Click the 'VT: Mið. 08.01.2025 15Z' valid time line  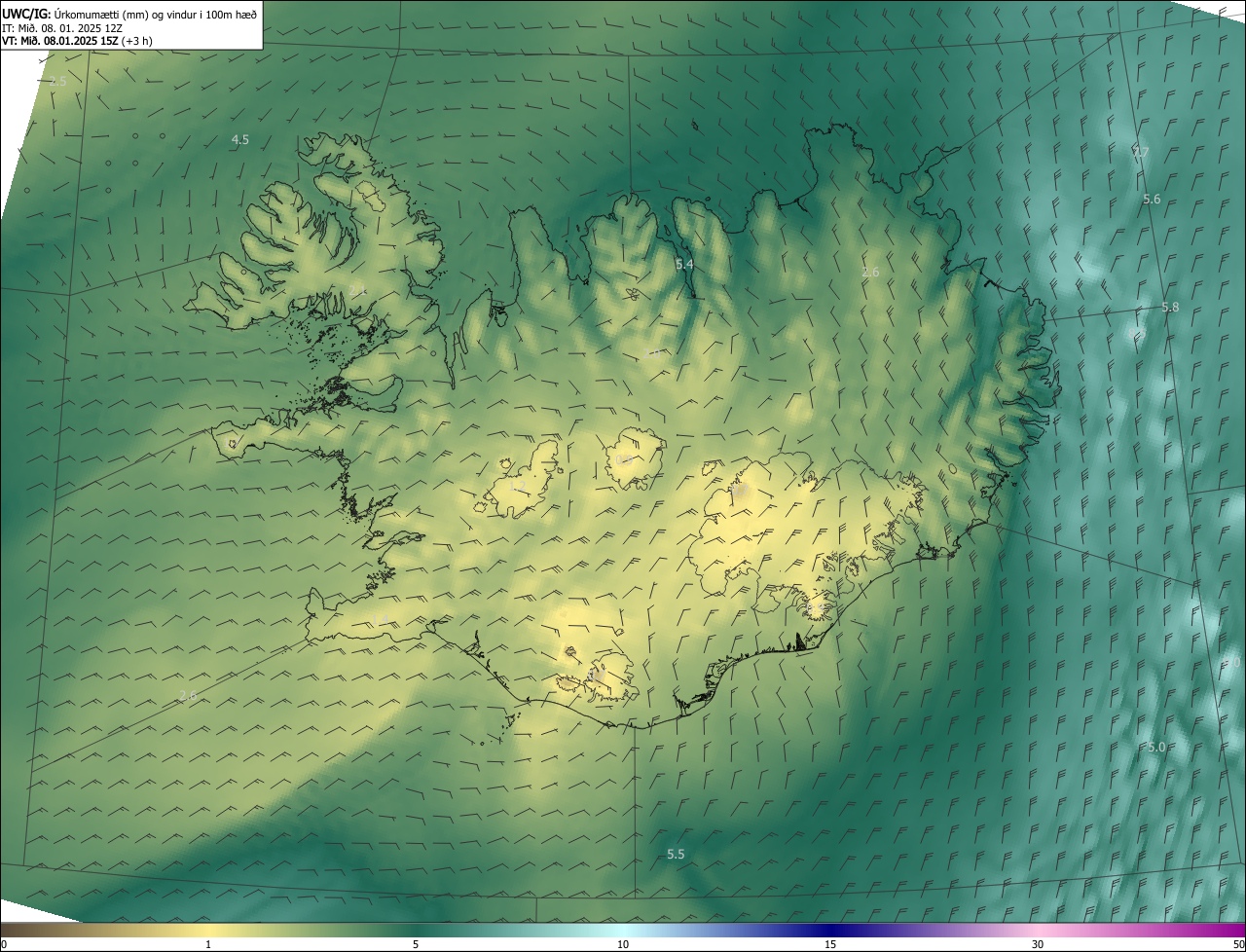[60, 41]
